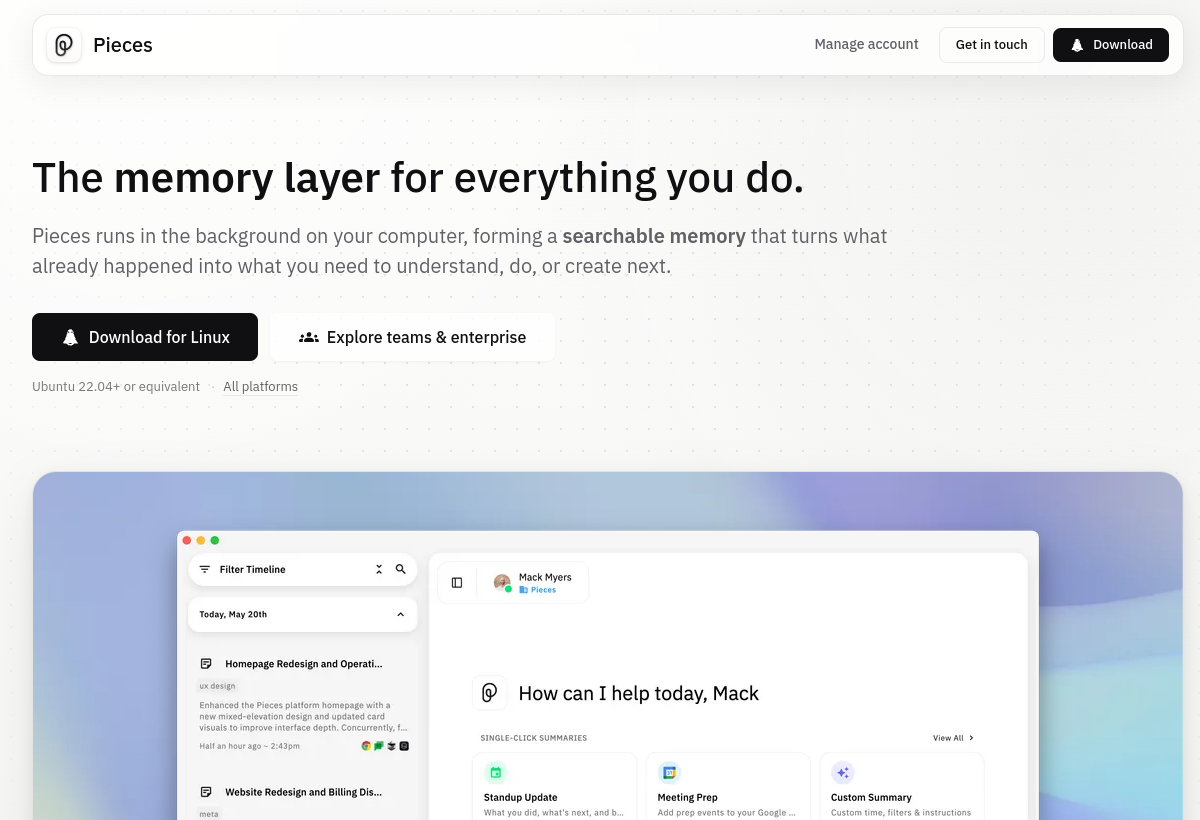Click the search magnifier in Filter Timeline bar
The width and height of the screenshot is (1200, 820).
tap(401, 569)
